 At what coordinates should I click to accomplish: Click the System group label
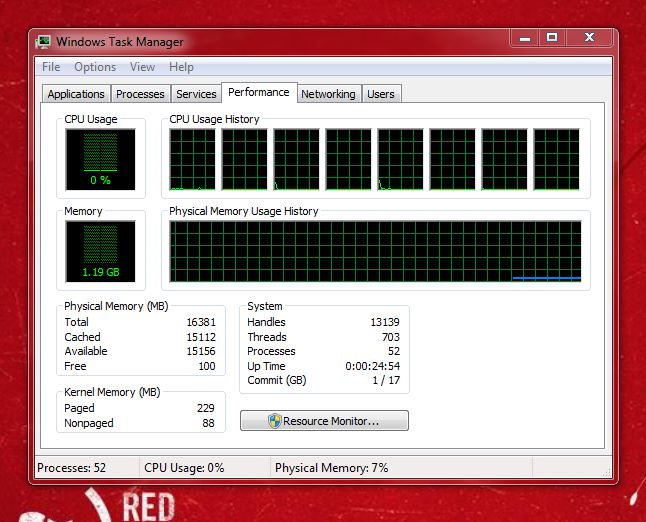pos(264,306)
